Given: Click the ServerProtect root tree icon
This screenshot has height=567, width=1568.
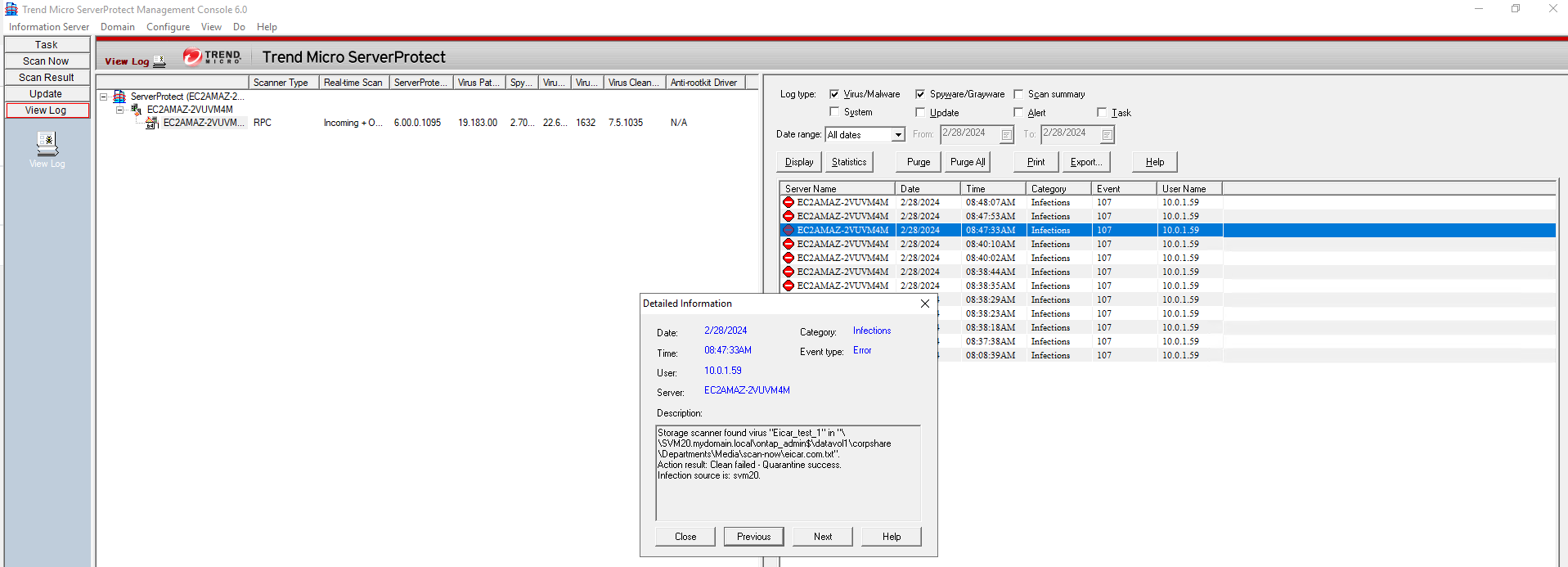Looking at the screenshot, I should click(119, 97).
